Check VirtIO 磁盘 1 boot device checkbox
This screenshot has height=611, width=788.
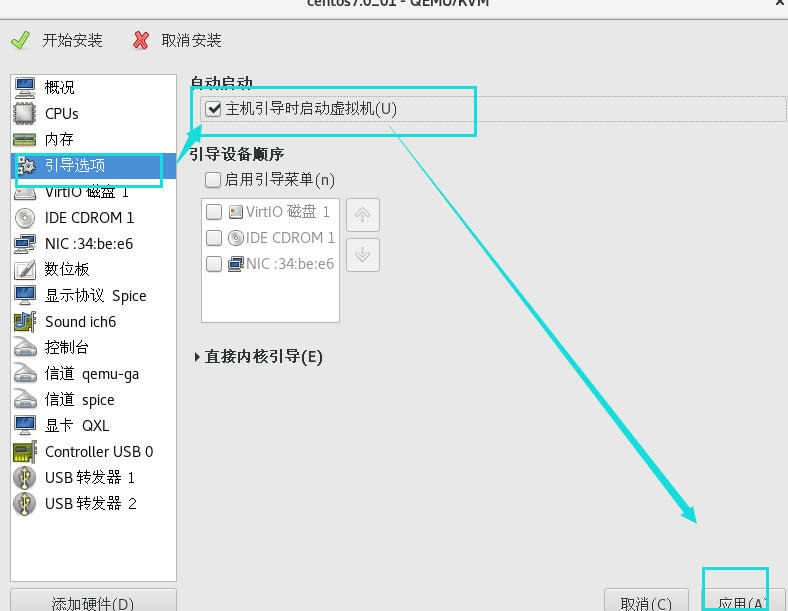coord(214,212)
